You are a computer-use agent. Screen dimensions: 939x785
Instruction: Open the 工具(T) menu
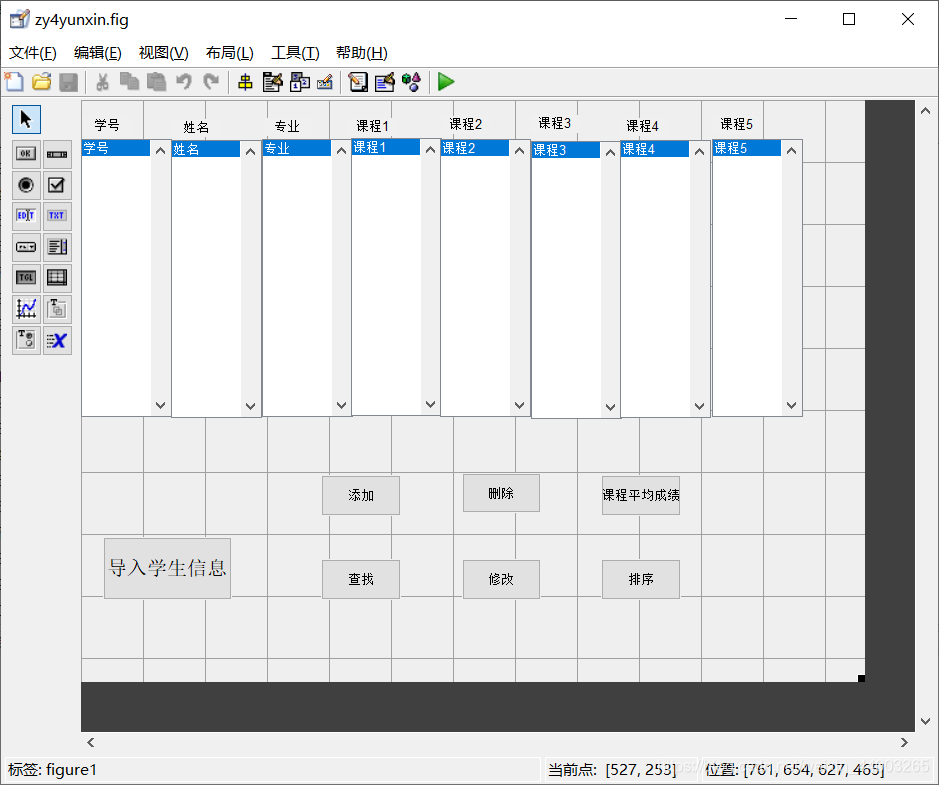295,53
